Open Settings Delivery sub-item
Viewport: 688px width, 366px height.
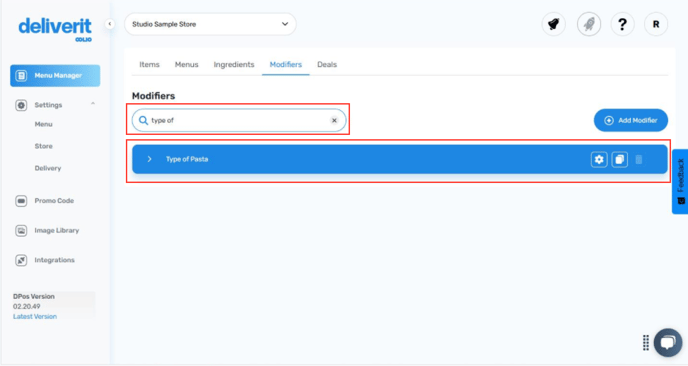pyautogui.click(x=48, y=168)
